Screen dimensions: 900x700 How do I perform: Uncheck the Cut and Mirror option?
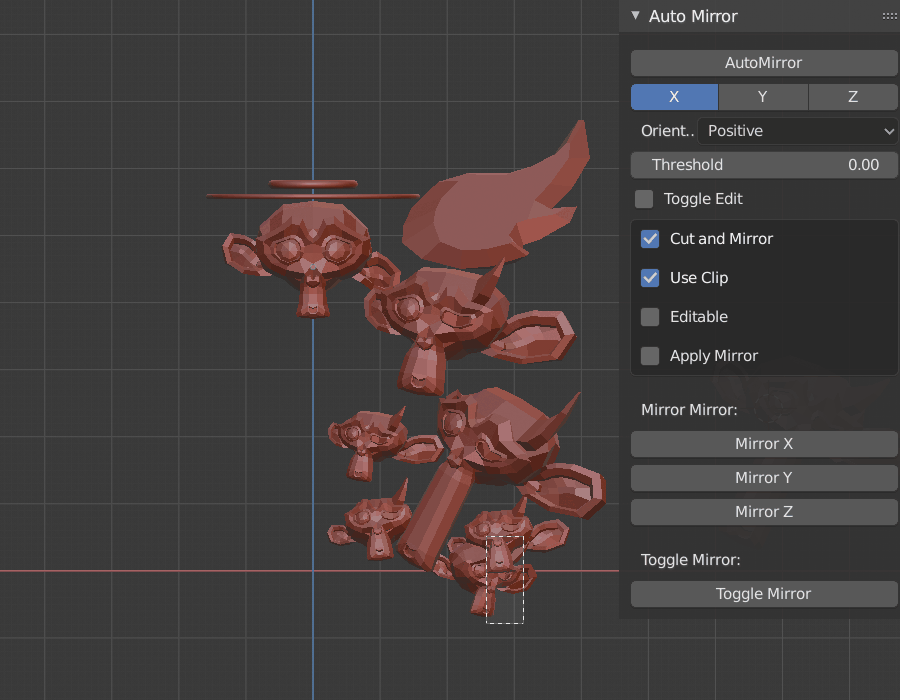pos(649,239)
